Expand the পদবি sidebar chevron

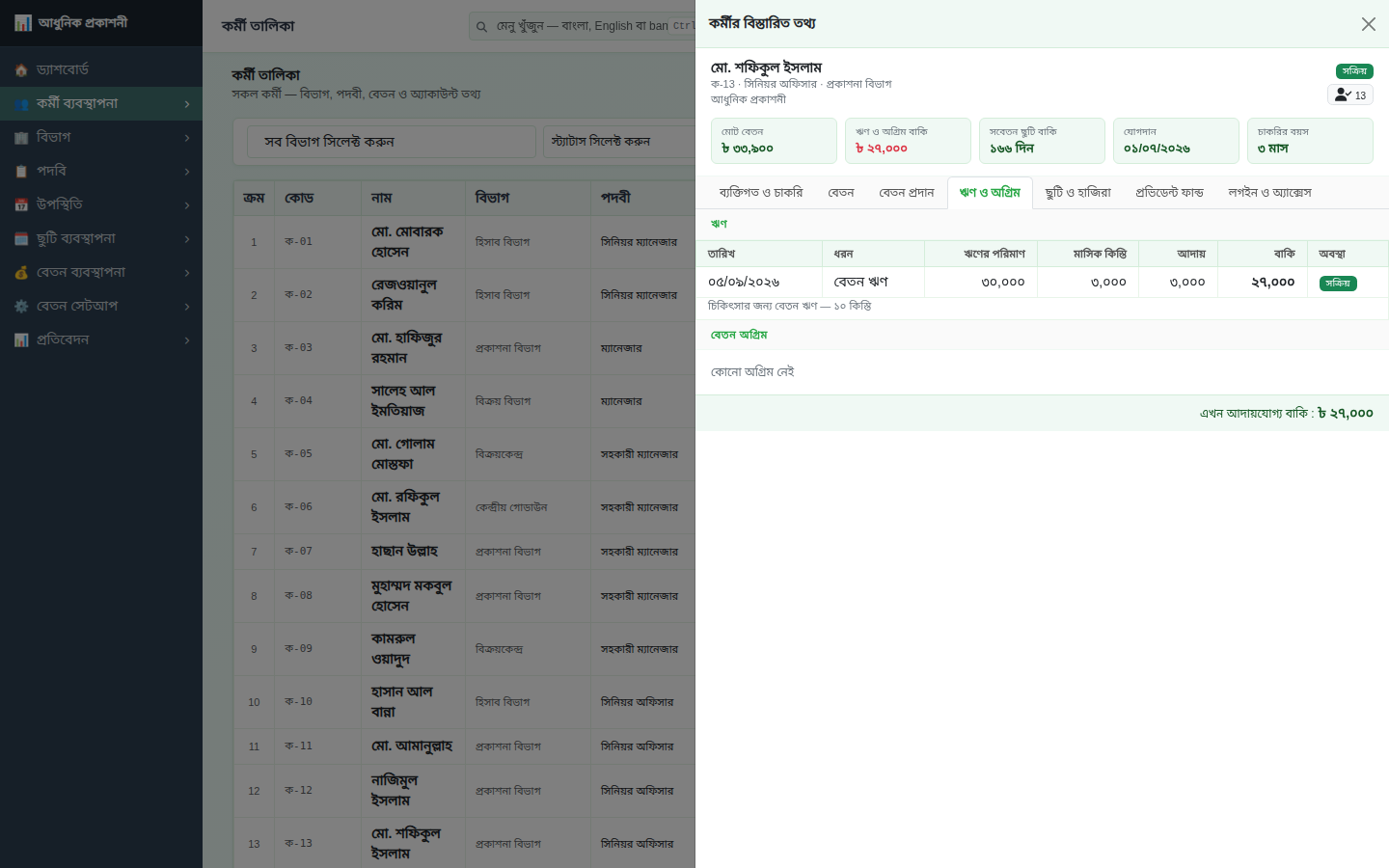187,172
